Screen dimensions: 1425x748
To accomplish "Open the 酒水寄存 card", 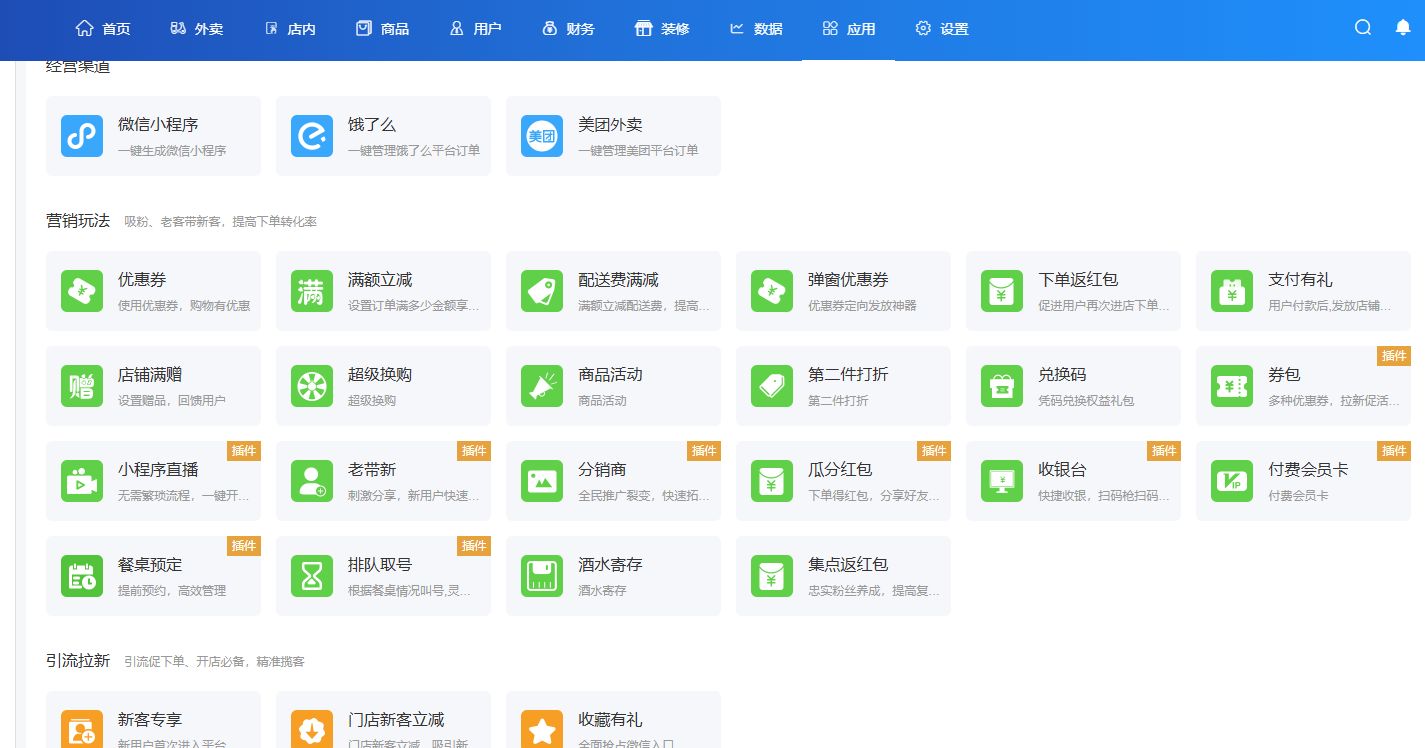I will coord(613,576).
